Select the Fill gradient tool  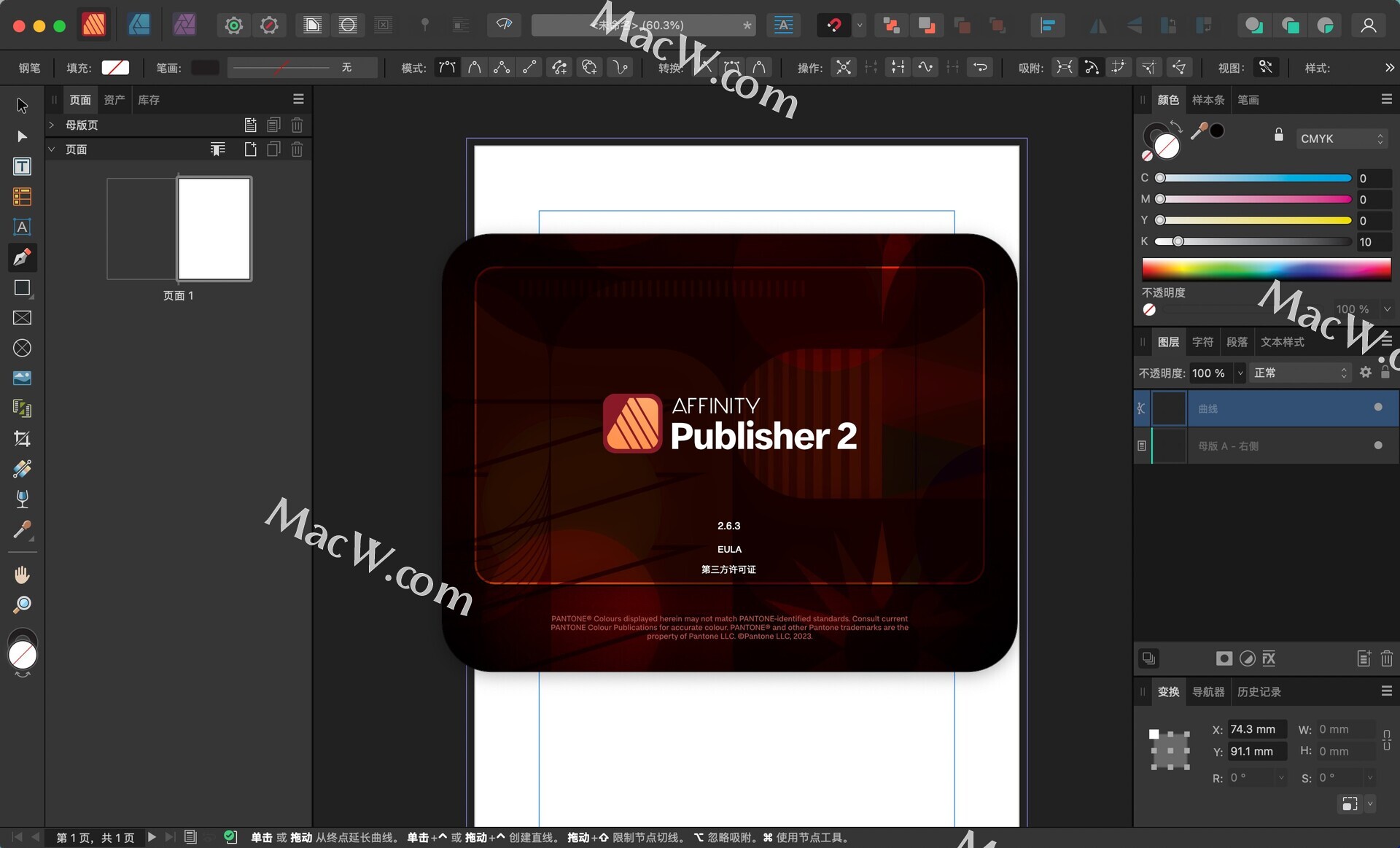tap(22, 469)
